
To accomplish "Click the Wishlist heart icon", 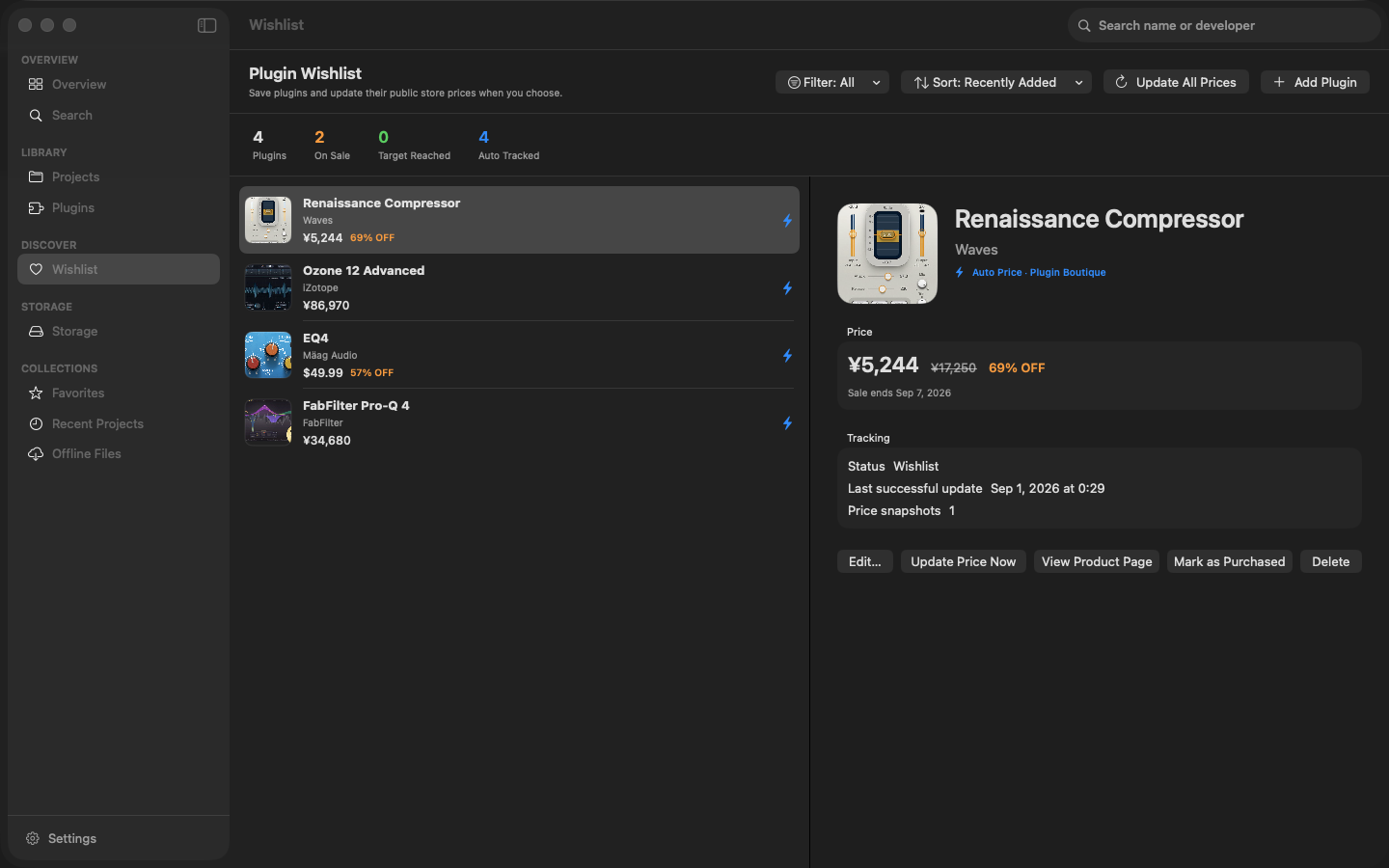I will [36, 269].
